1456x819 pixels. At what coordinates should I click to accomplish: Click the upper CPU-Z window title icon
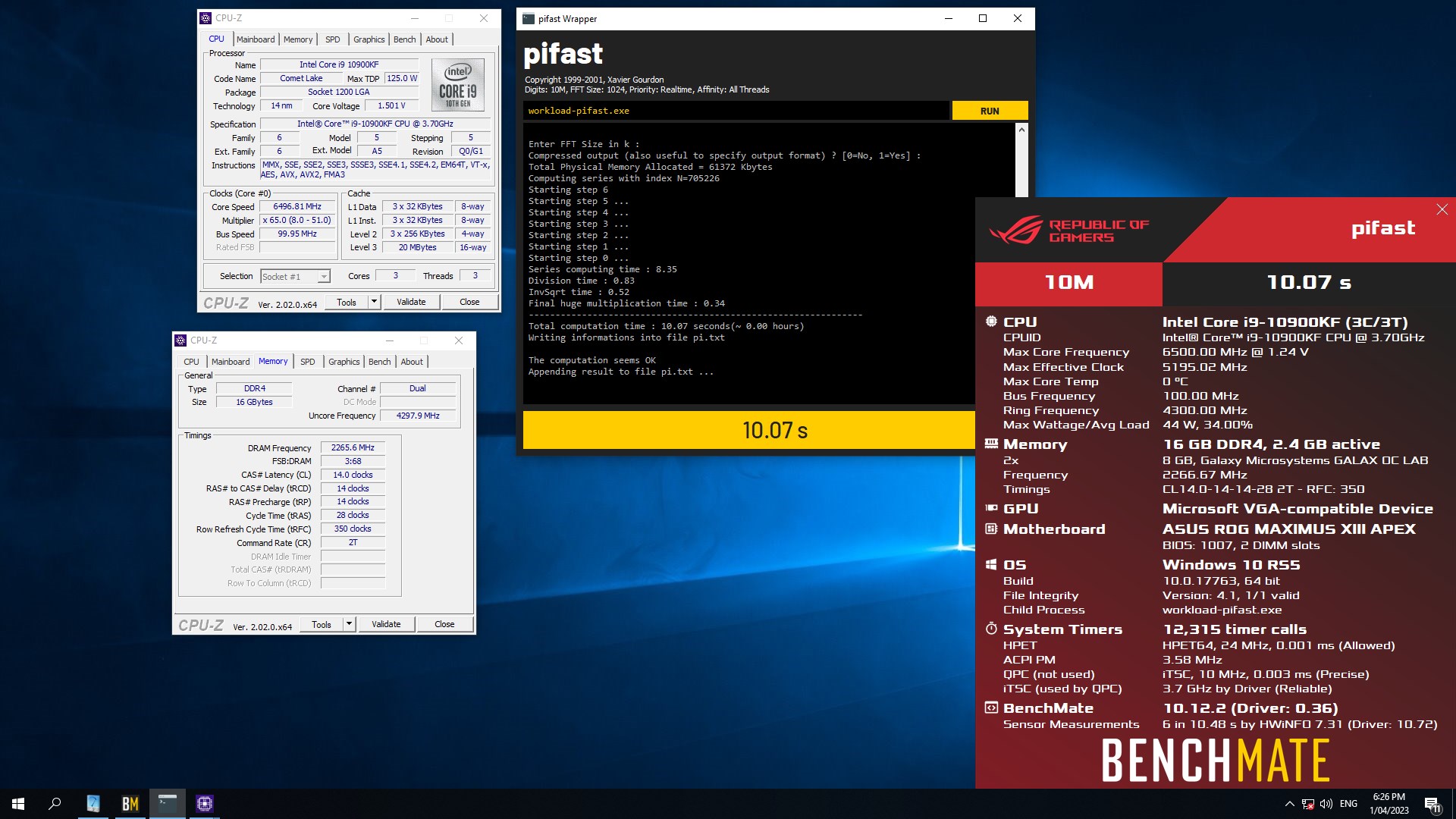tap(206, 18)
